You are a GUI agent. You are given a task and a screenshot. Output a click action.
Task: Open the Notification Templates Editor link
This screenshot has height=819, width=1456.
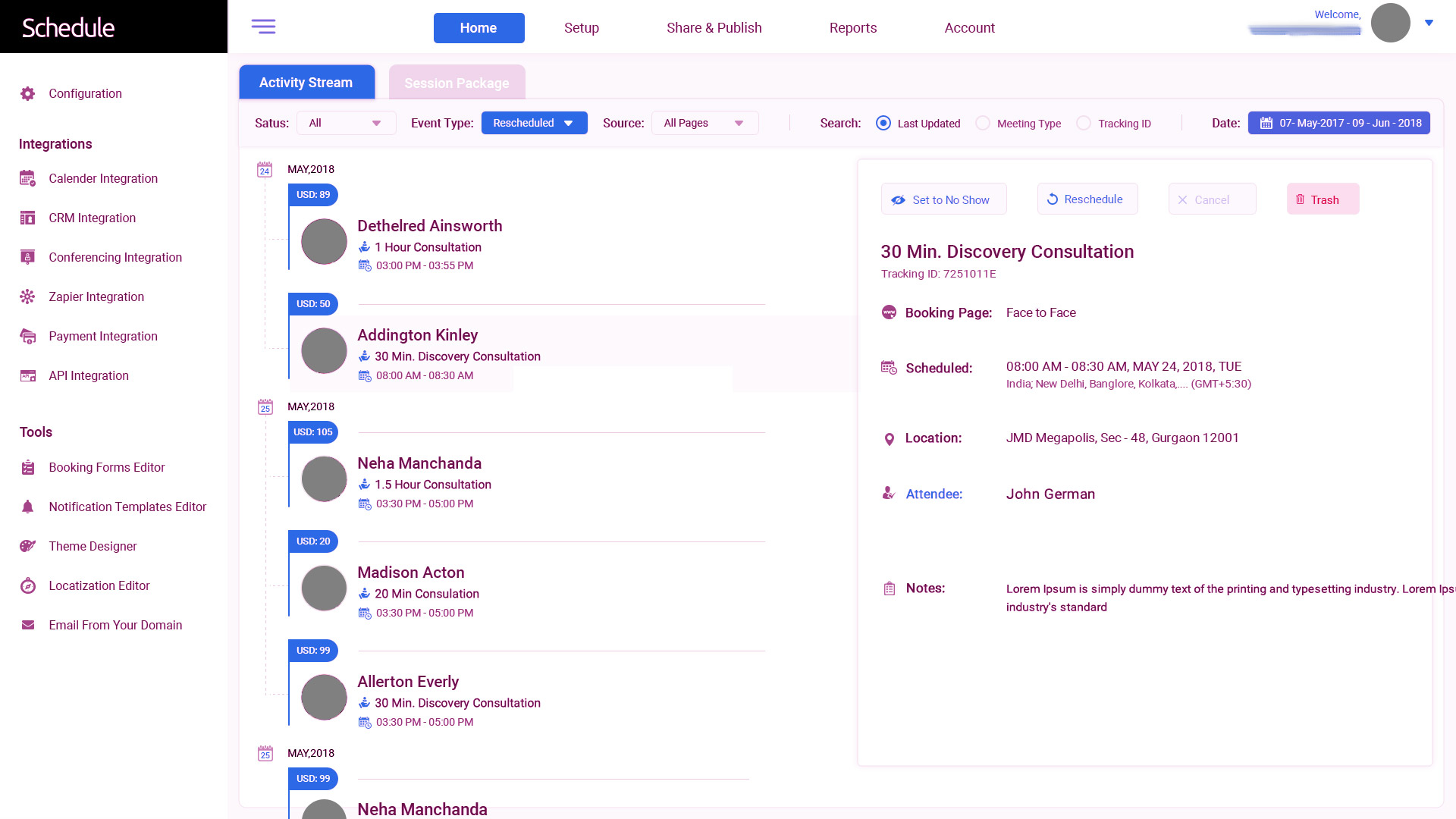click(x=127, y=507)
